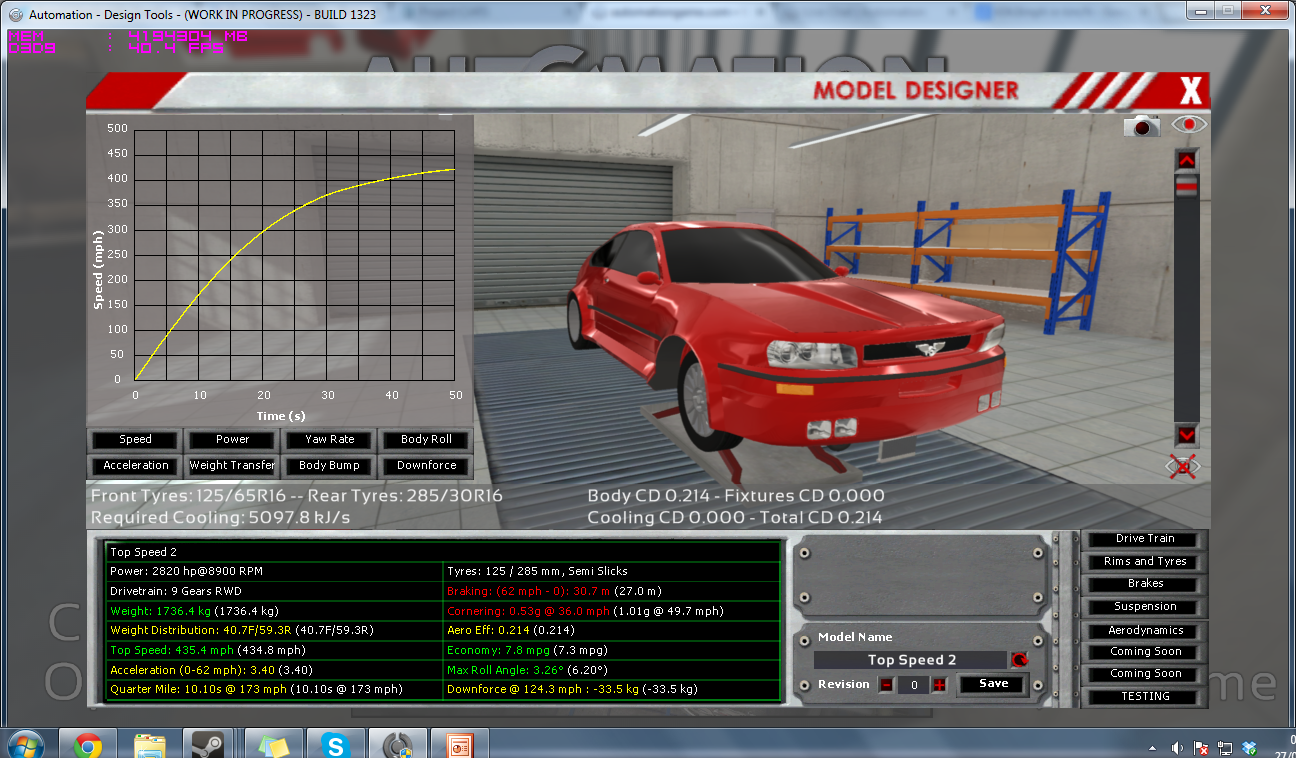The height and width of the screenshot is (758, 1296).
Task: Increase revision with the plus button
Action: click(939, 685)
